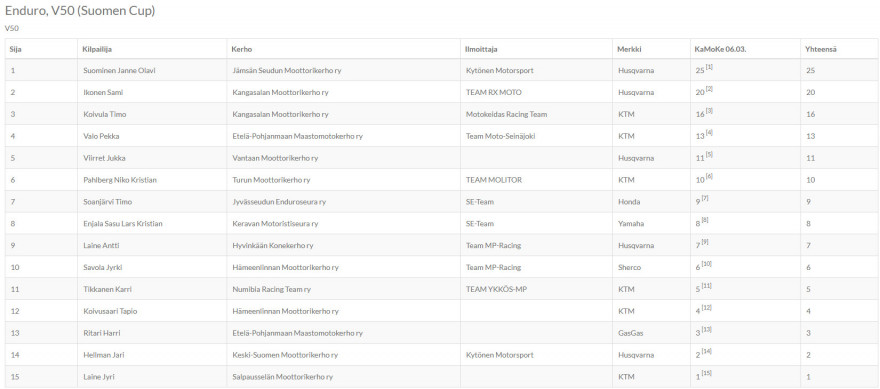This screenshot has width=880, height=389.
Task: Open footnote [3] next to 16 points
Action: (709, 111)
